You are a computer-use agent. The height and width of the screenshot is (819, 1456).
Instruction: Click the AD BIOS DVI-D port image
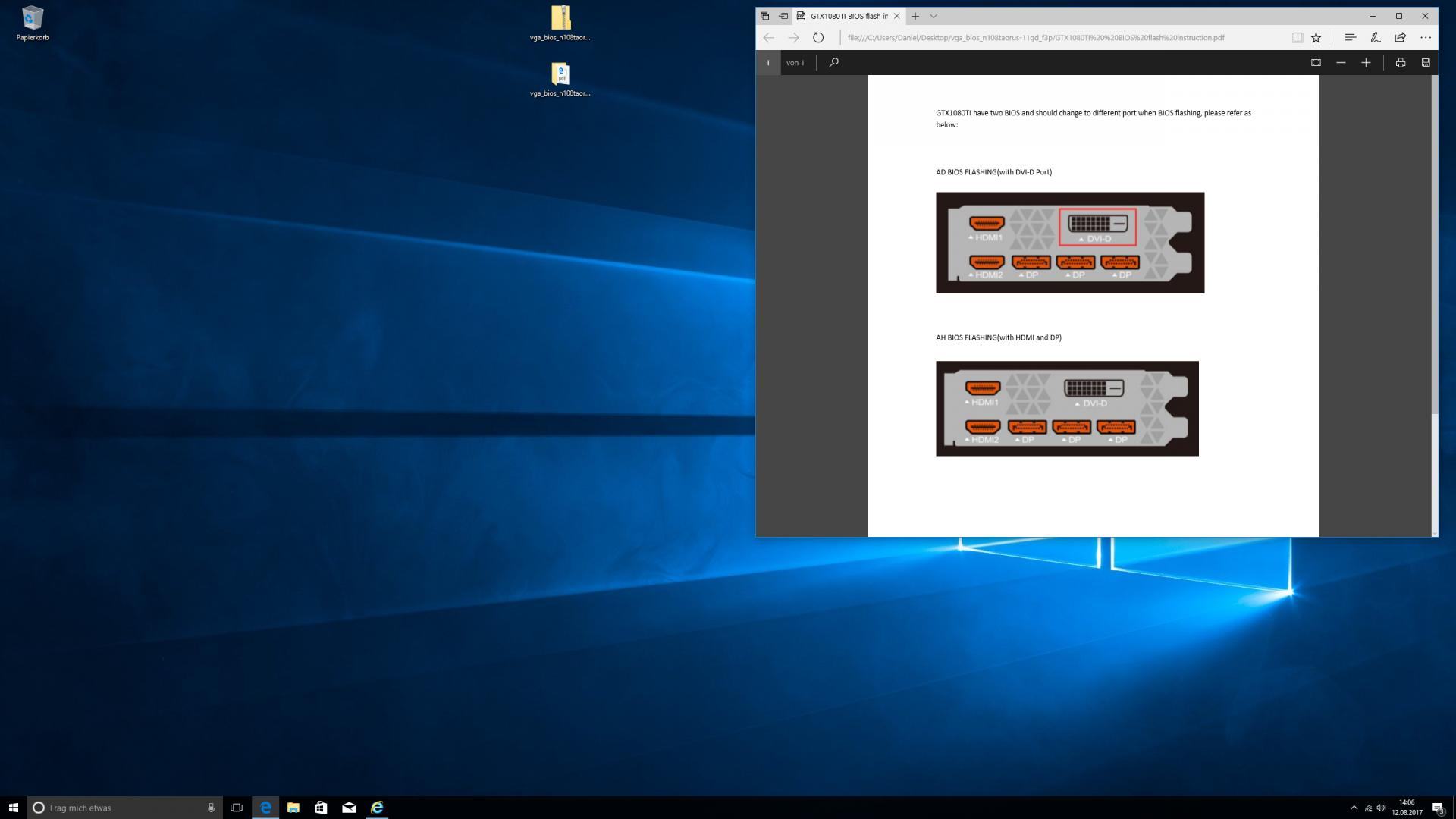pyautogui.click(x=1070, y=243)
